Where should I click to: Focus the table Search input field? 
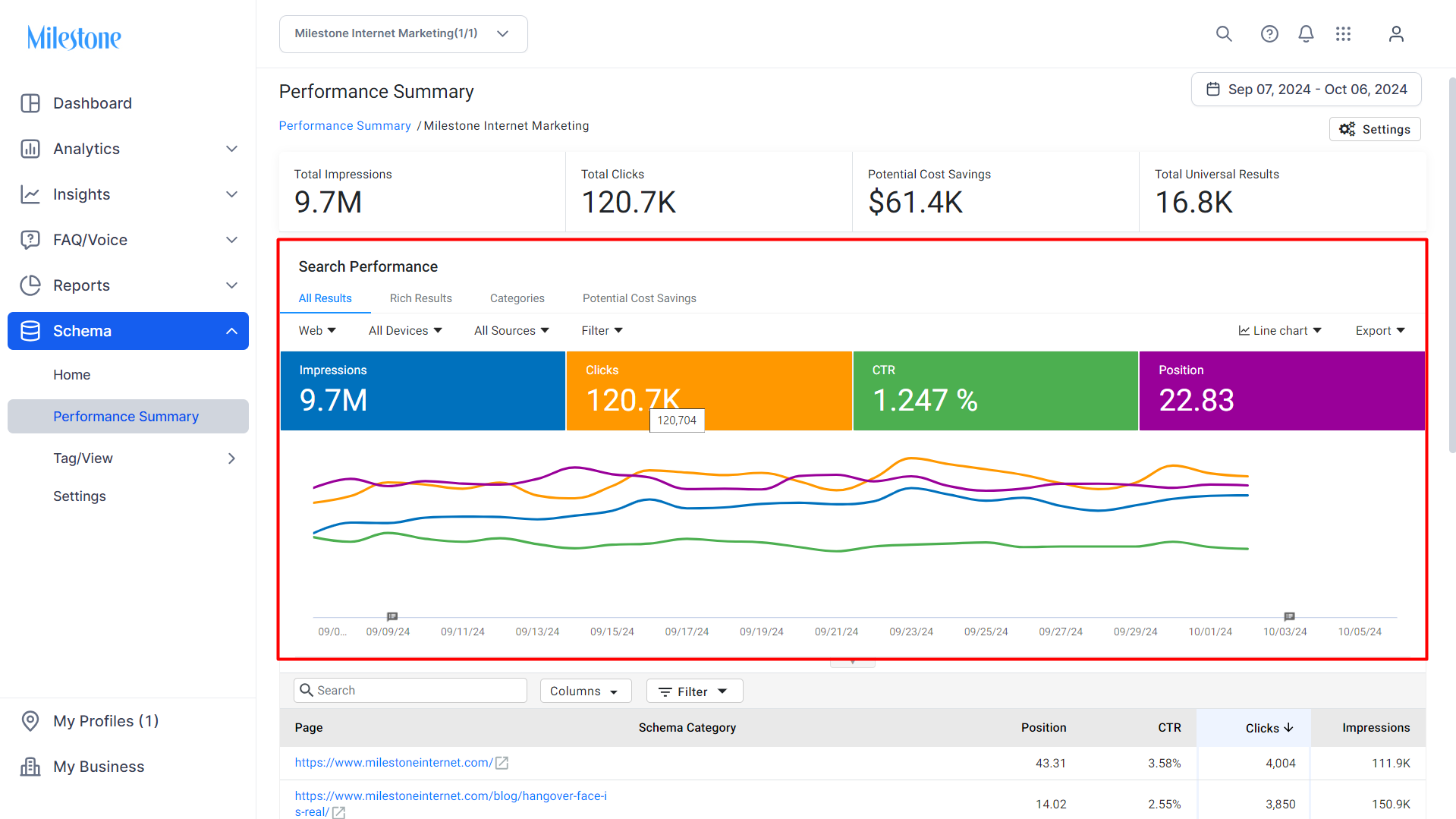click(x=410, y=691)
